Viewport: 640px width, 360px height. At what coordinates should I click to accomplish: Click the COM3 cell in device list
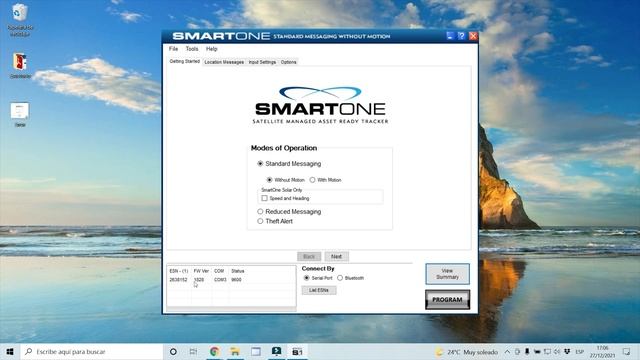pos(220,280)
